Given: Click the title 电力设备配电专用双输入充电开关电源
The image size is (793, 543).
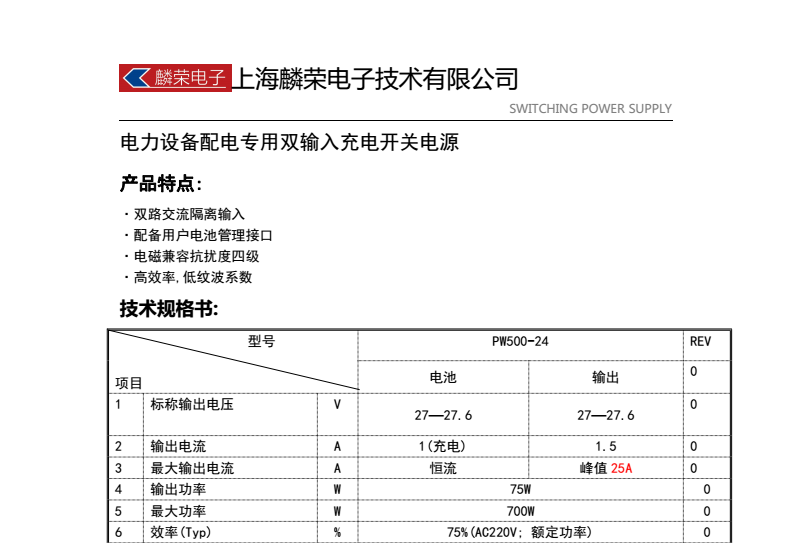Looking at the screenshot, I should 289,142.
